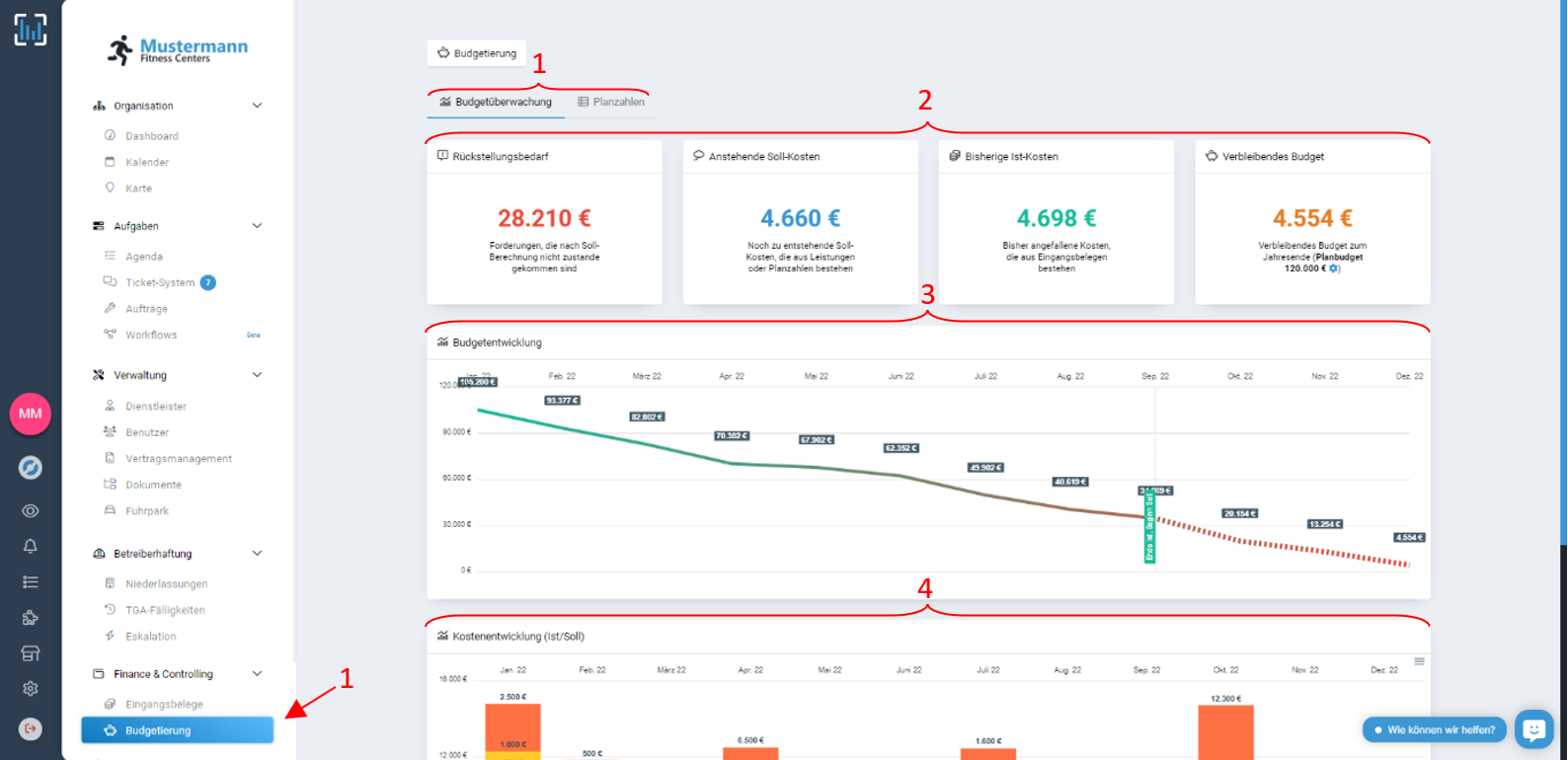
Task: Click the eye icon in left rail
Action: tap(31, 511)
